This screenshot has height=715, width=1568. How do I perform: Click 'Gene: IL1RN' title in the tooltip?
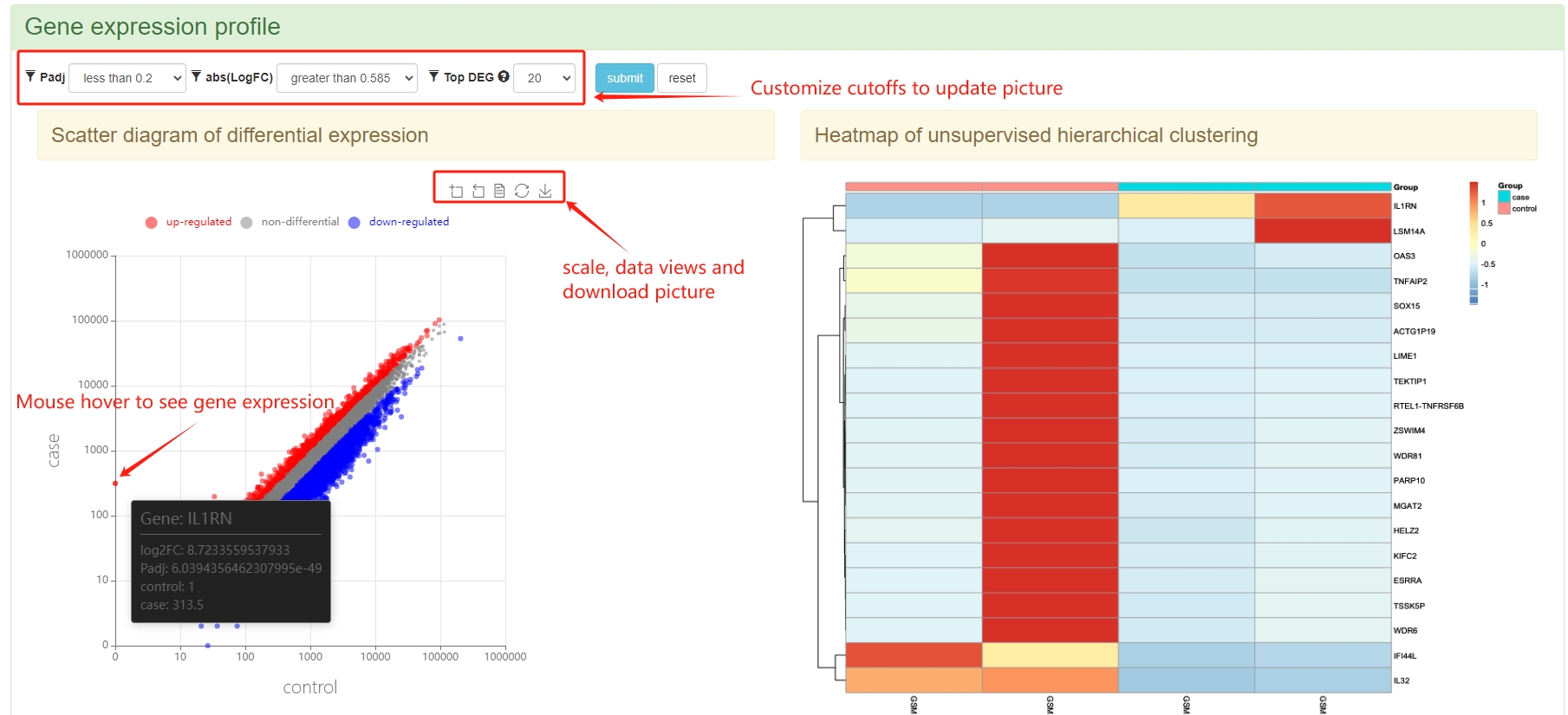pos(186,519)
